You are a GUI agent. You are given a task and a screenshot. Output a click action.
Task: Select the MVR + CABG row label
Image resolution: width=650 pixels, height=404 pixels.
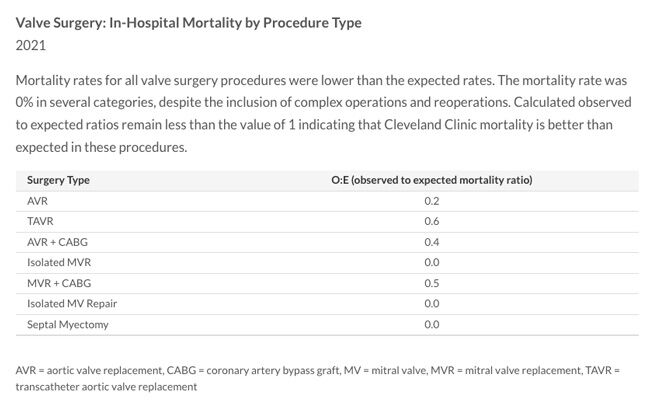click(x=58, y=283)
